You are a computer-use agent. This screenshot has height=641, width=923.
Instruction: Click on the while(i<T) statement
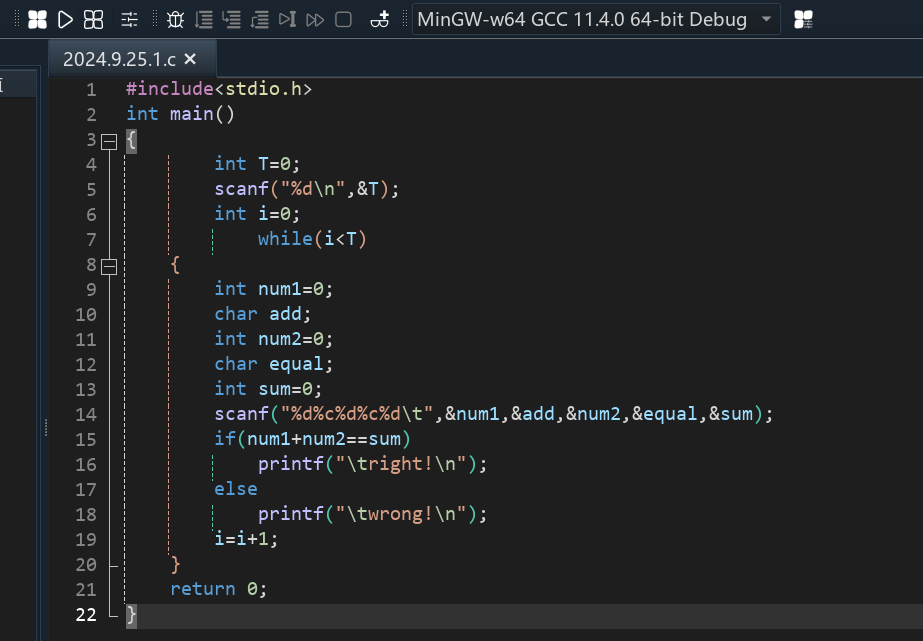click(313, 239)
